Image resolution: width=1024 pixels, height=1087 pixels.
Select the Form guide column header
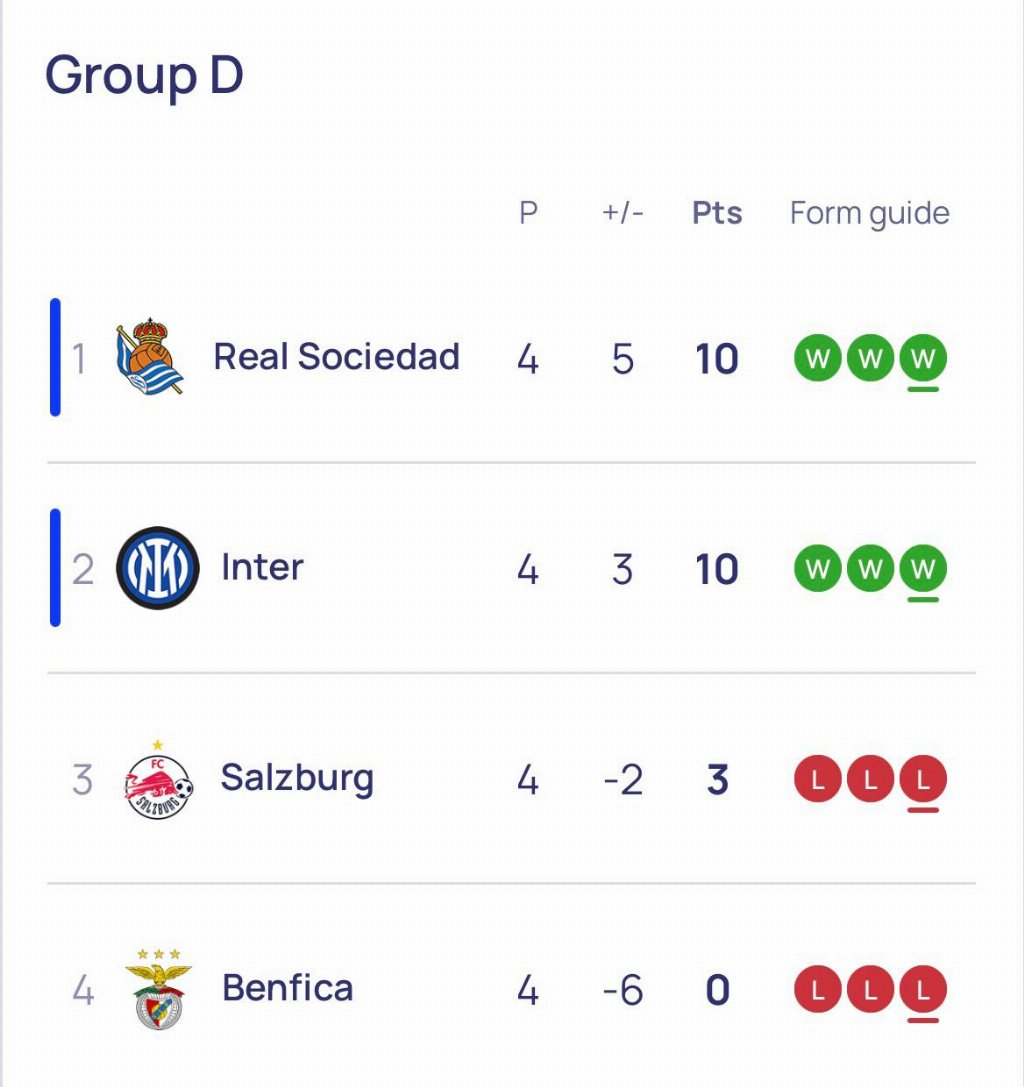(869, 213)
